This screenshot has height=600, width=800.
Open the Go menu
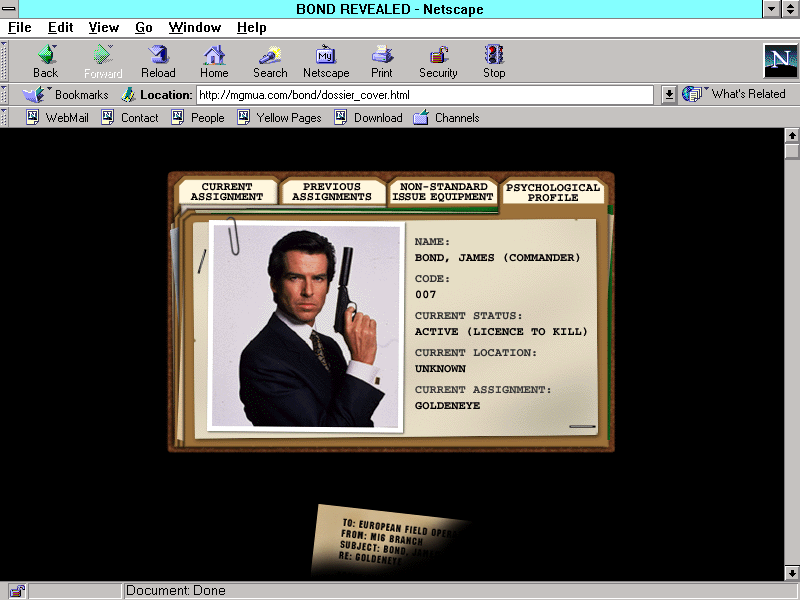click(x=144, y=28)
